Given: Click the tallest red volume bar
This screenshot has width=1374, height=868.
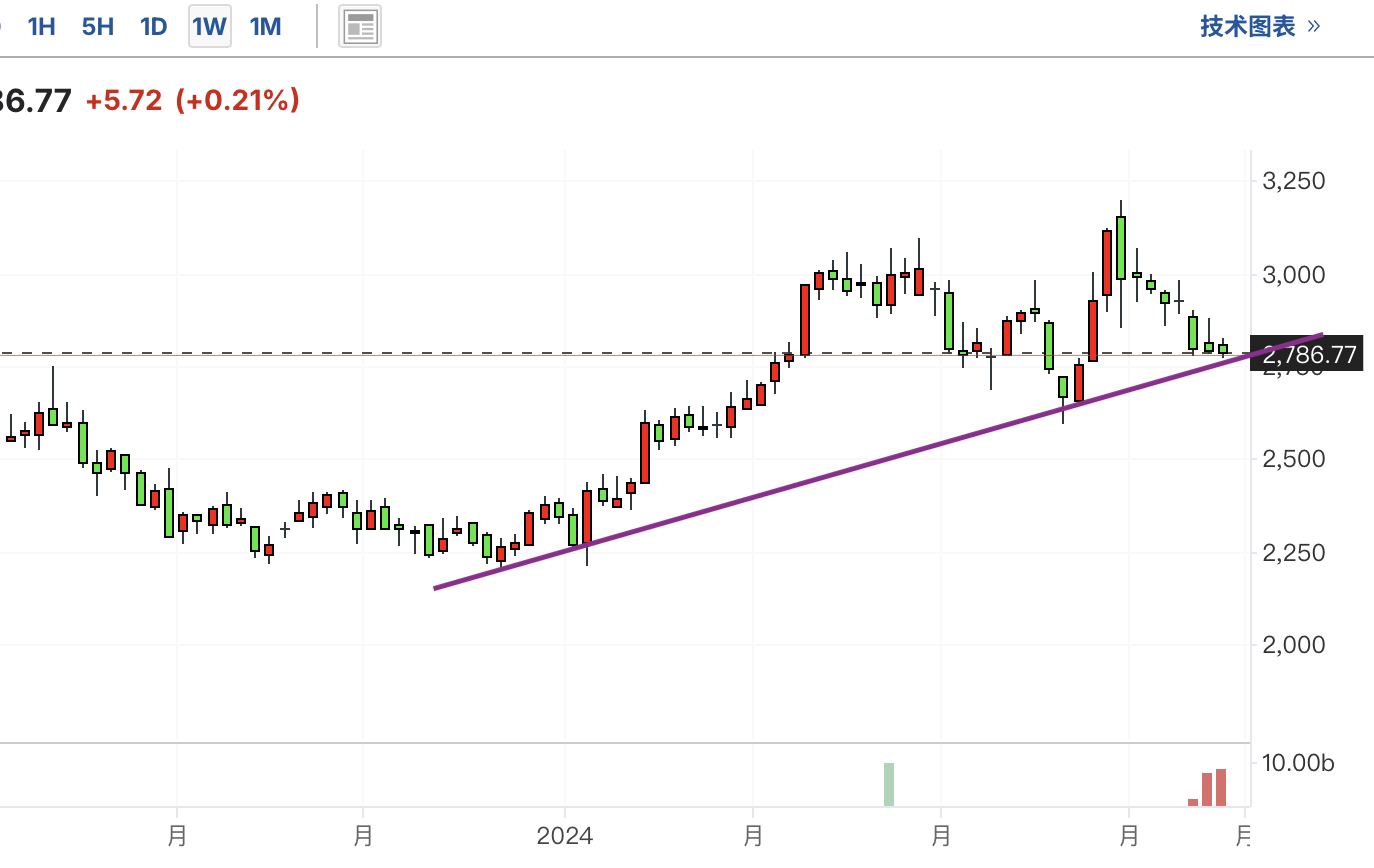Looking at the screenshot, I should pyautogui.click(x=1221, y=787).
